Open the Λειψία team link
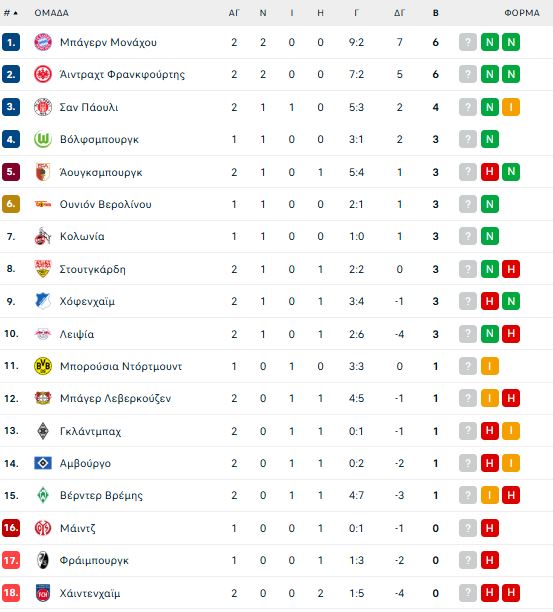Viewport: 553px width, 612px height. pyautogui.click(x=77, y=334)
